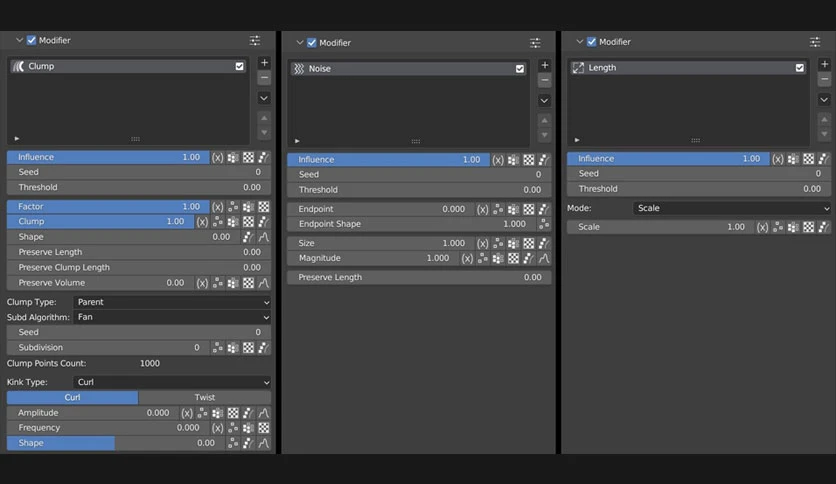Click the expression (x) icon on Preserve Volume
The width and height of the screenshot is (836, 484).
pos(202,283)
